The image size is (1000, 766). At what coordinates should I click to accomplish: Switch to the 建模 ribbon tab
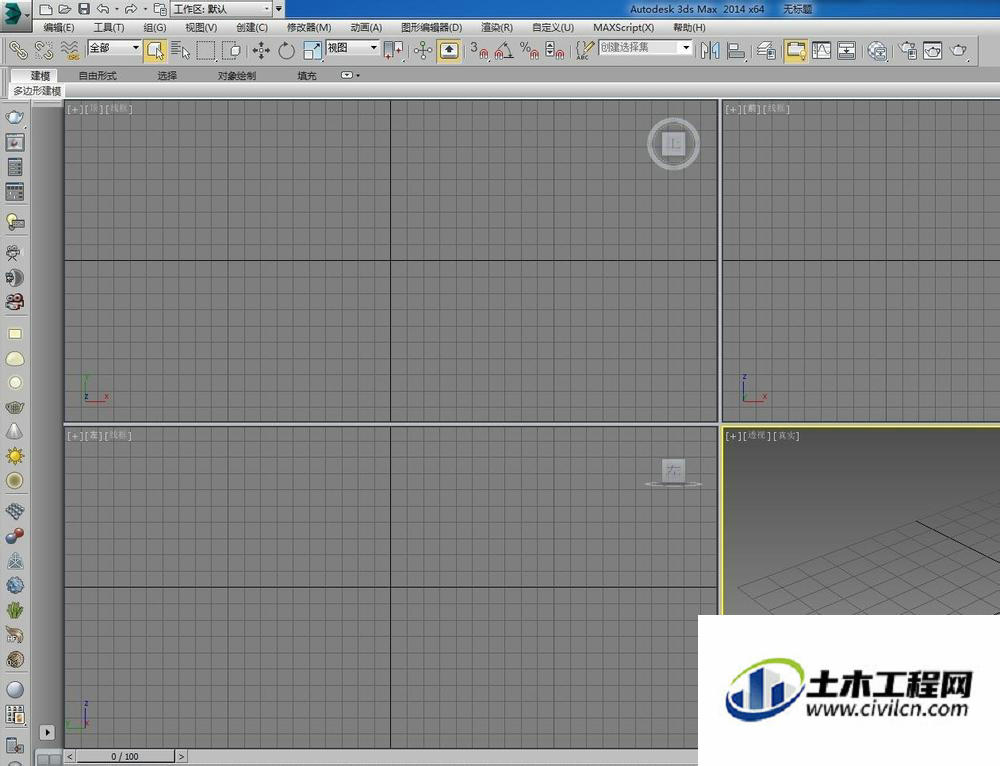(40, 75)
